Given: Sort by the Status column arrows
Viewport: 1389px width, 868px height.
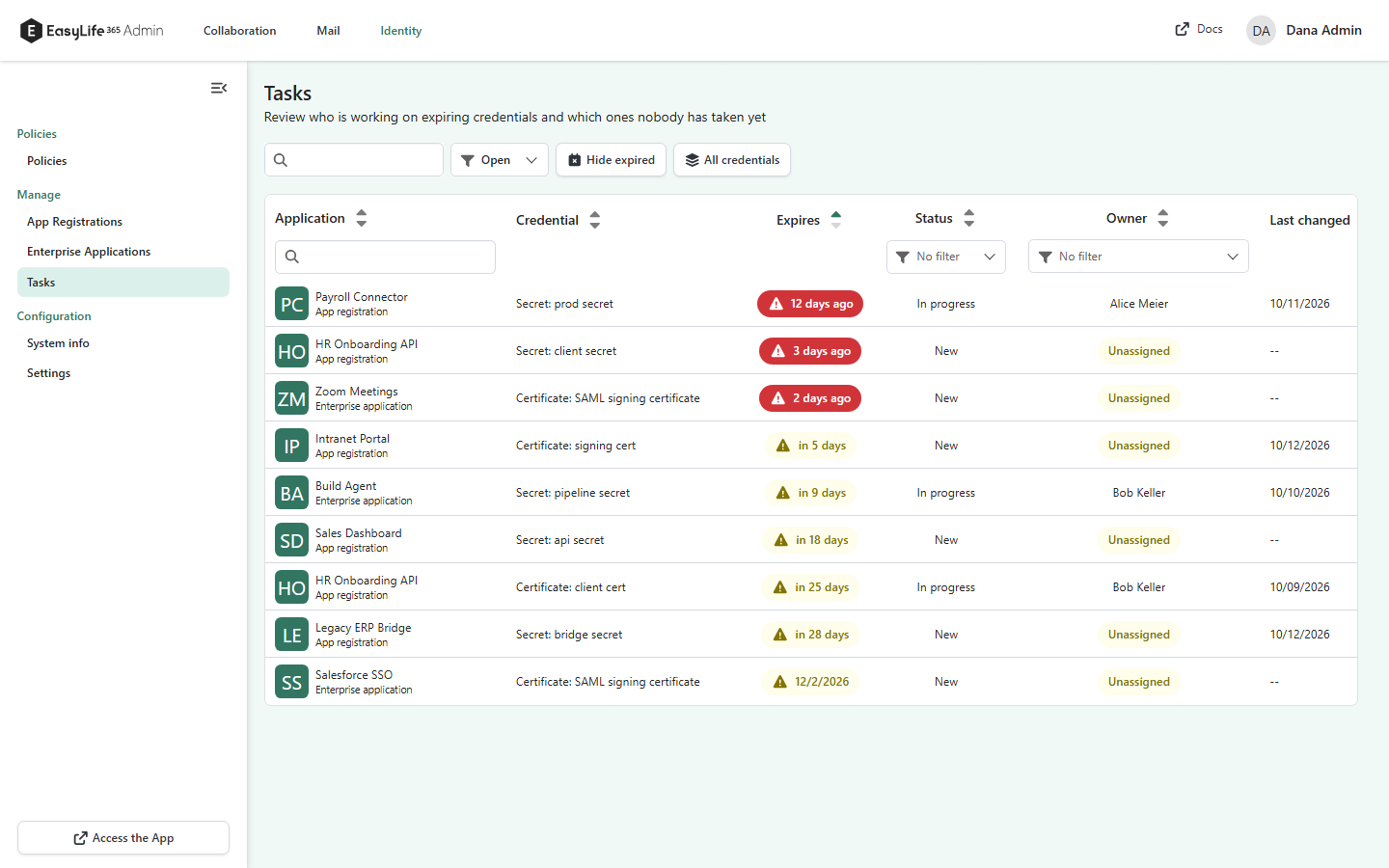Looking at the screenshot, I should [969, 218].
